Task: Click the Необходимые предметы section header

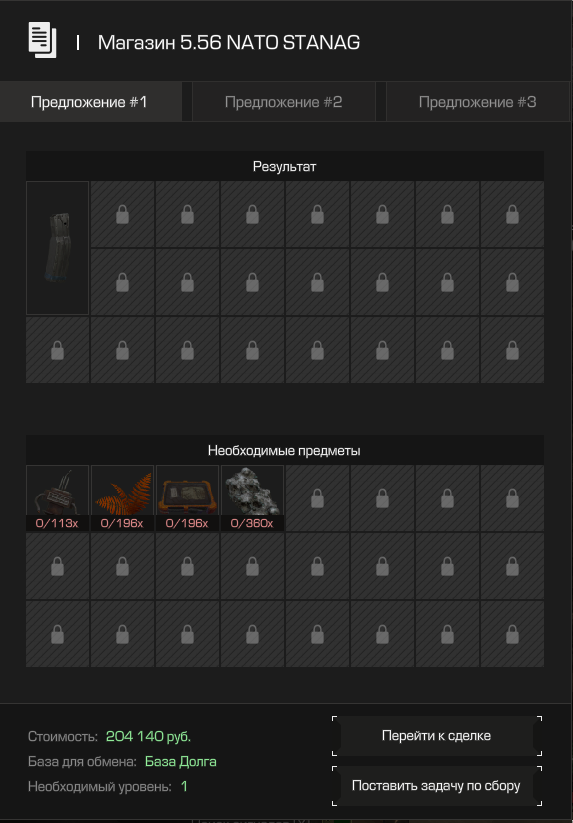Action: (x=285, y=450)
